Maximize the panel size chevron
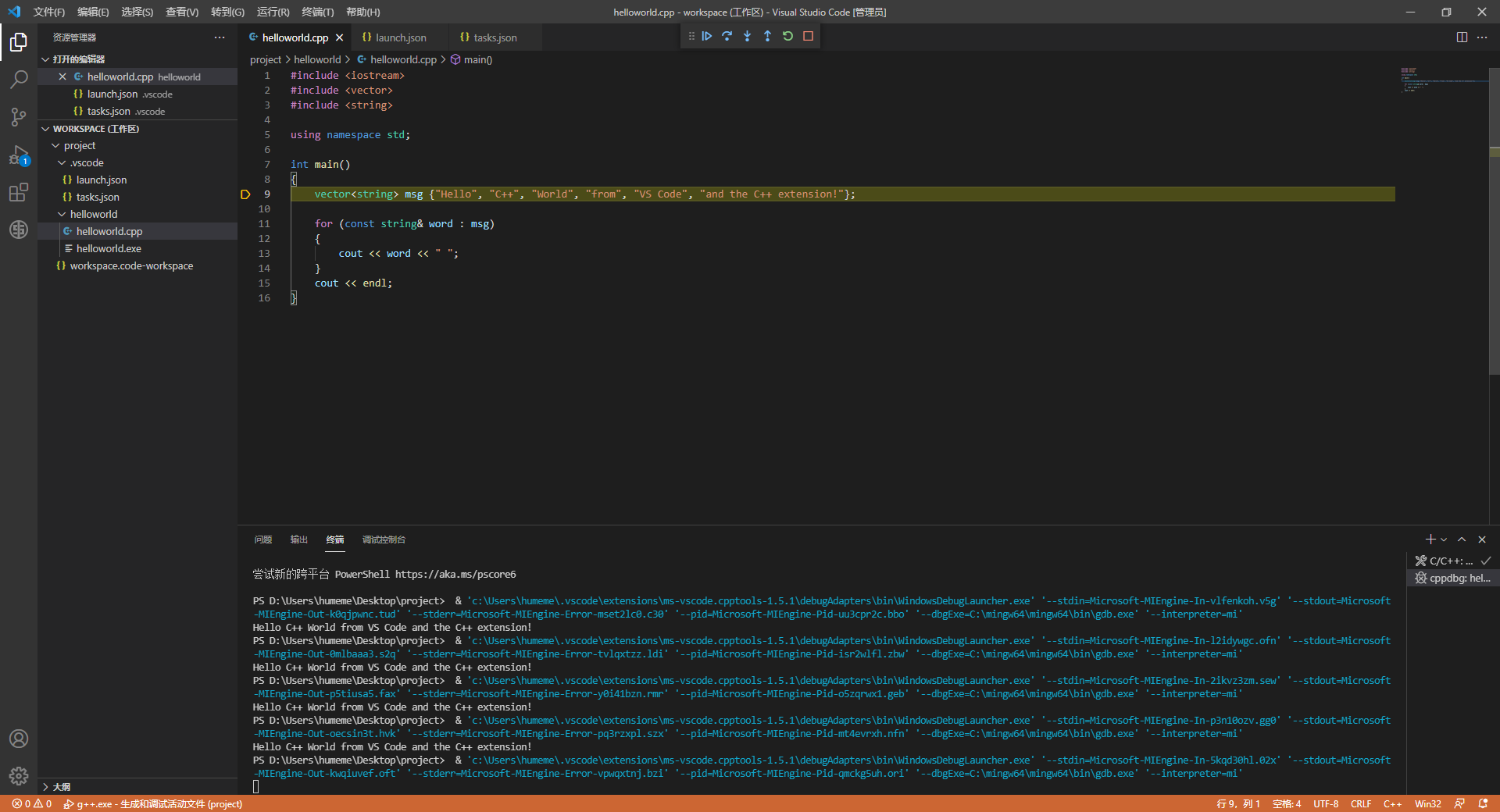This screenshot has width=1500, height=812. pyautogui.click(x=1462, y=540)
